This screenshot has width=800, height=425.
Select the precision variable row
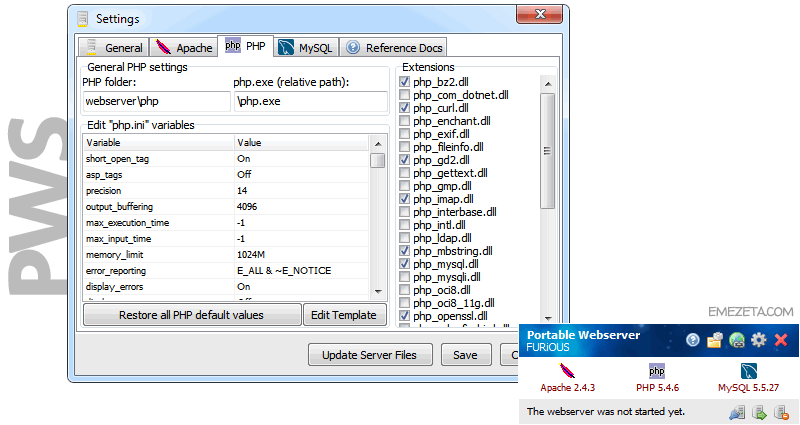(226, 191)
